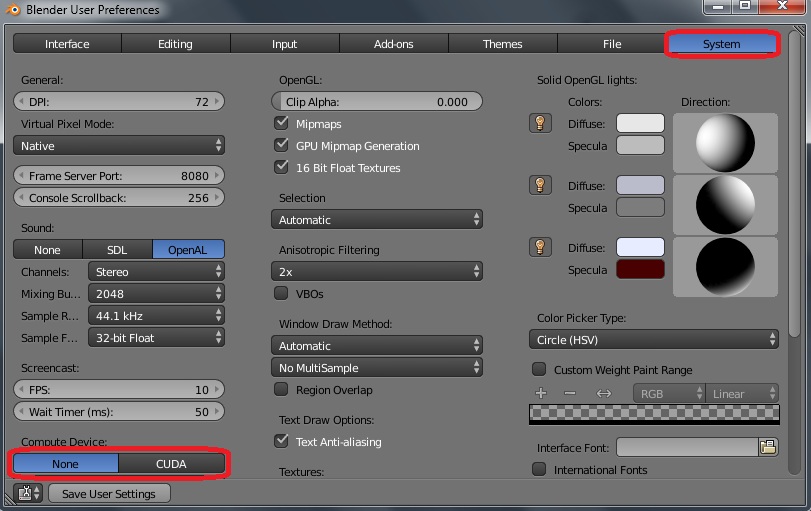
Task: Click the folder icon beside Interface Font
Action: (x=768, y=448)
